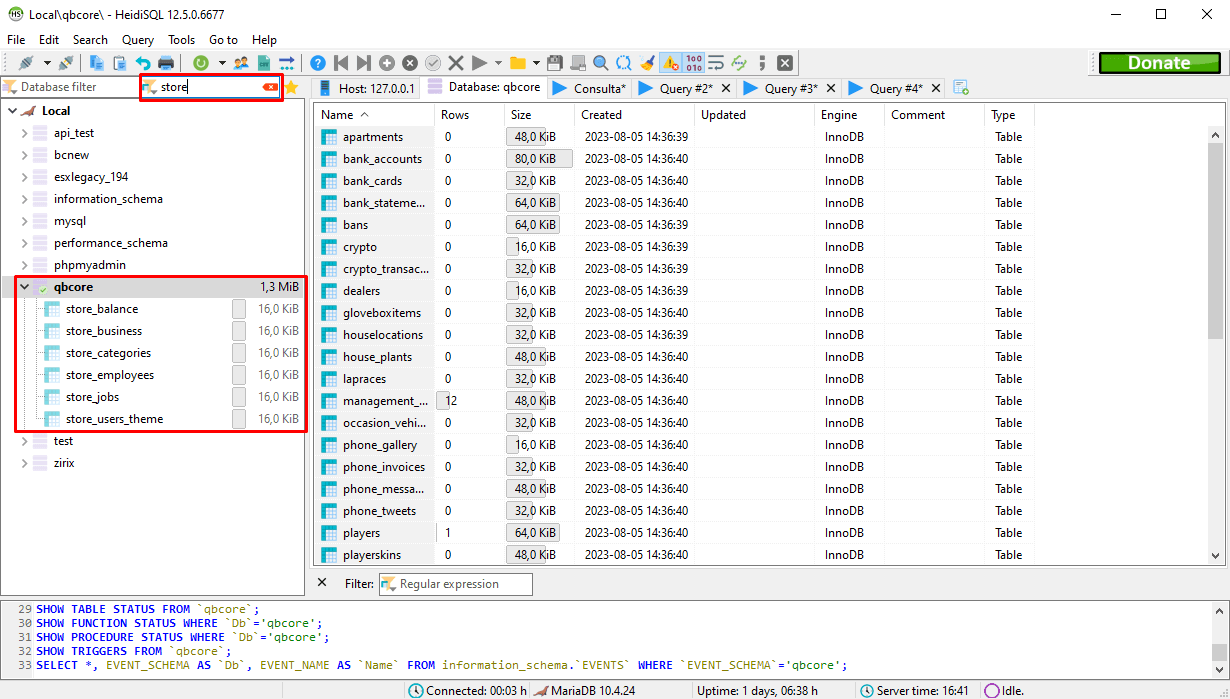Viewport: 1230px width, 699px height.
Task: Click the Post changes checkmark icon
Action: pos(433,63)
